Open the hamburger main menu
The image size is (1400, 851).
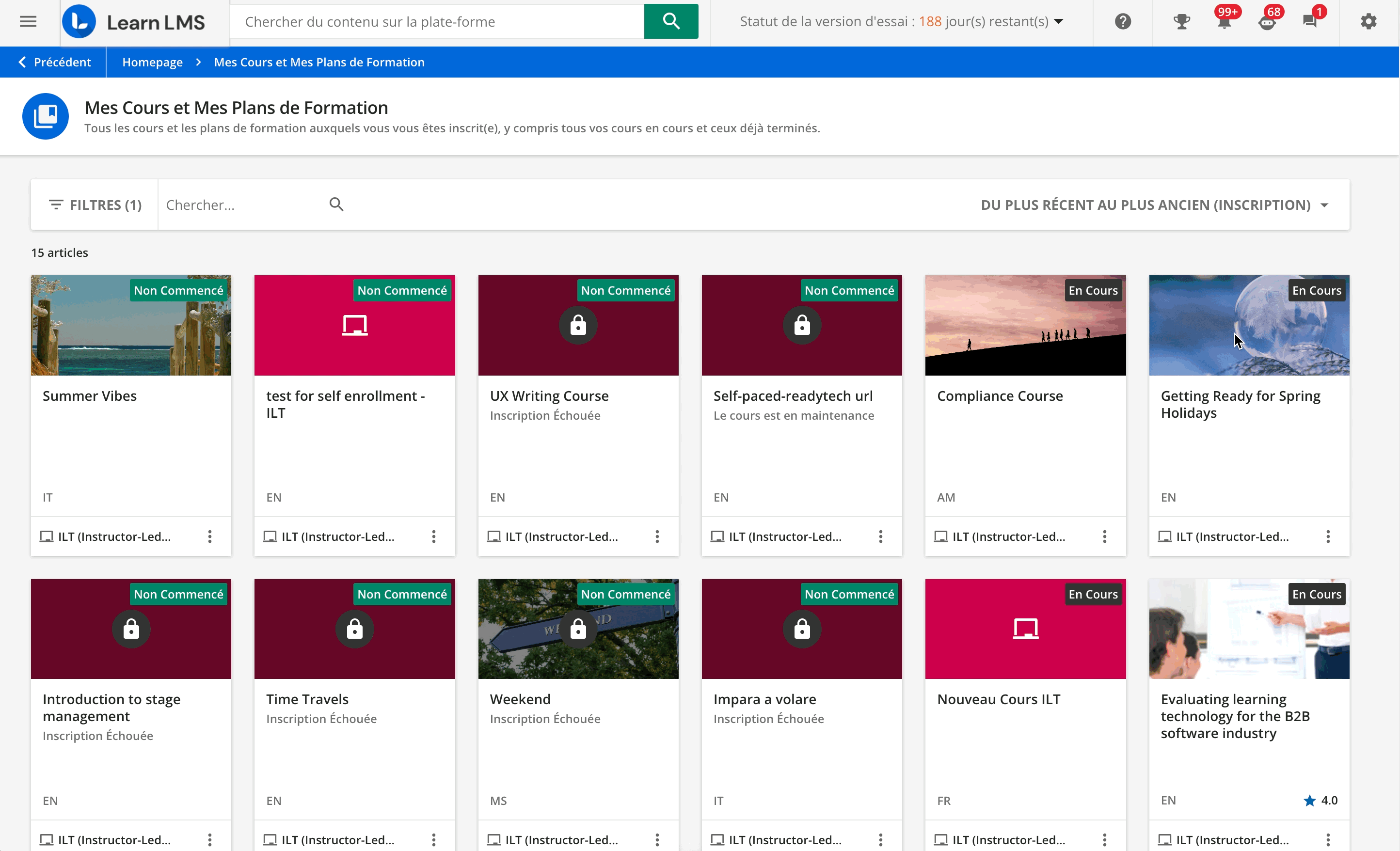(28, 22)
